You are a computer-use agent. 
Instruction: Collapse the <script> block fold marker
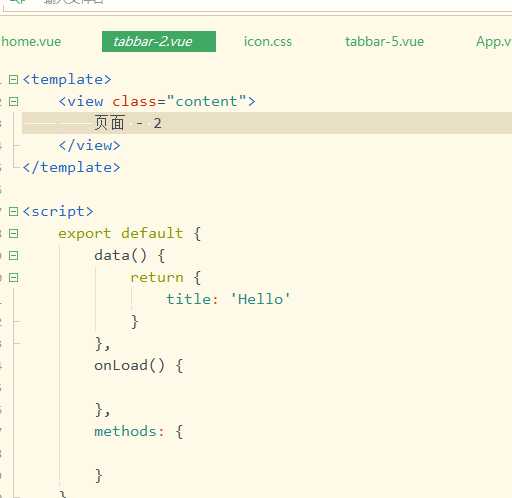tap(13, 212)
